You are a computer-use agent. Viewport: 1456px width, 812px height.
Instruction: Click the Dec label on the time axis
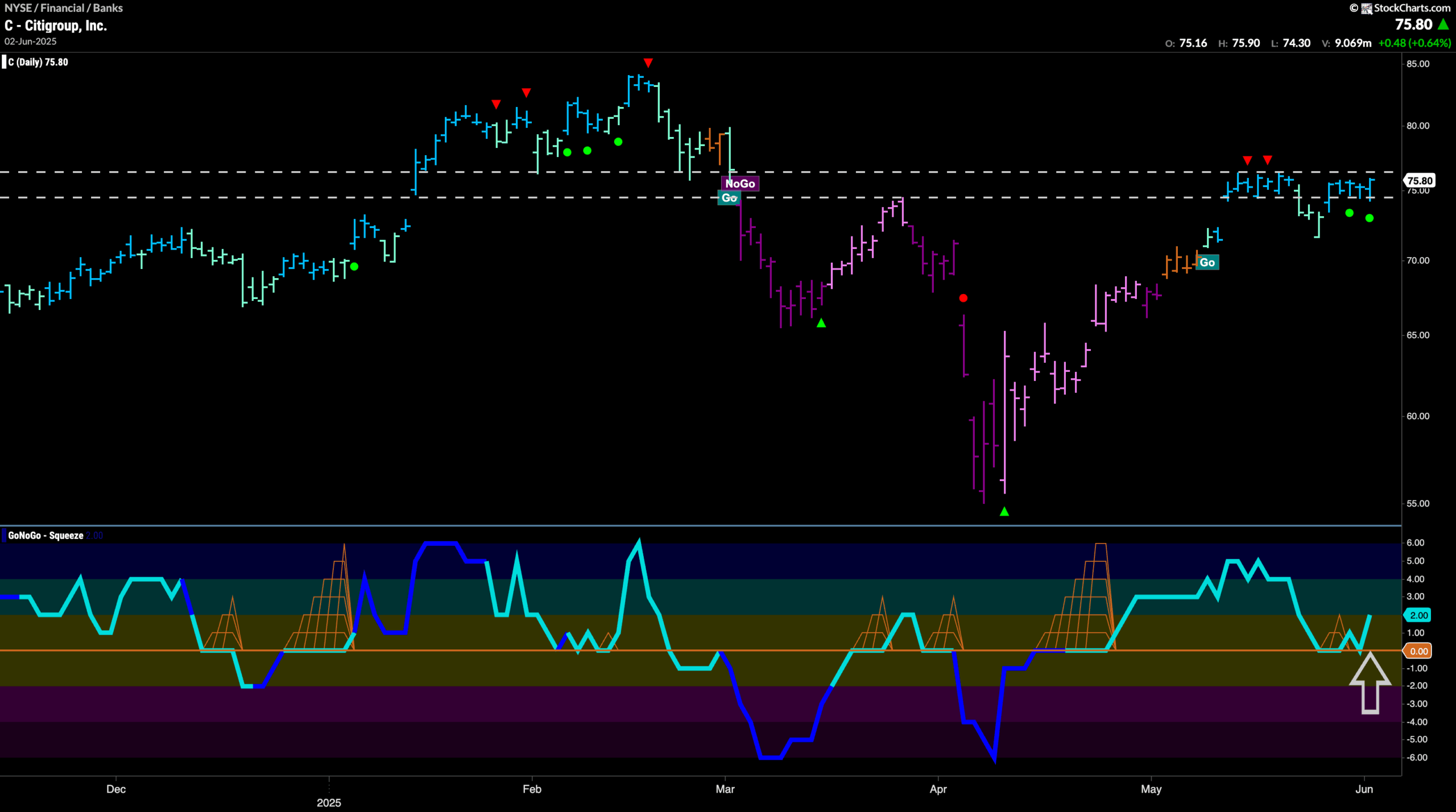tap(116, 789)
